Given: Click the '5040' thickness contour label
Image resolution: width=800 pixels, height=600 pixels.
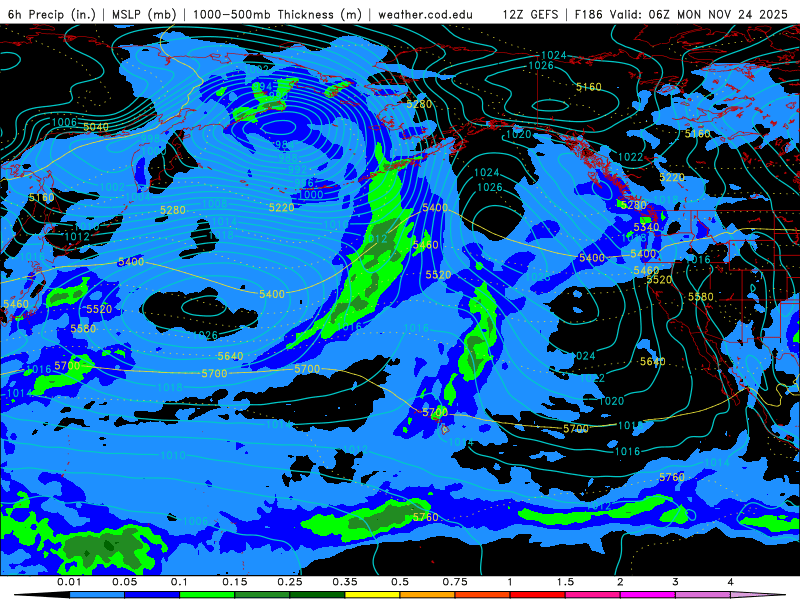Looking at the screenshot, I should (96, 127).
